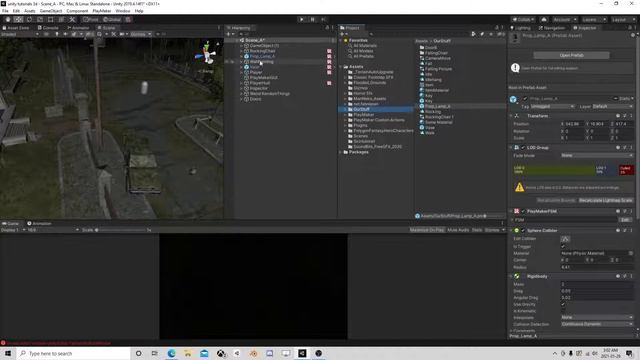
Task: Click the PlayMakerFSM component icon
Action: pyautogui.click(x=517, y=211)
